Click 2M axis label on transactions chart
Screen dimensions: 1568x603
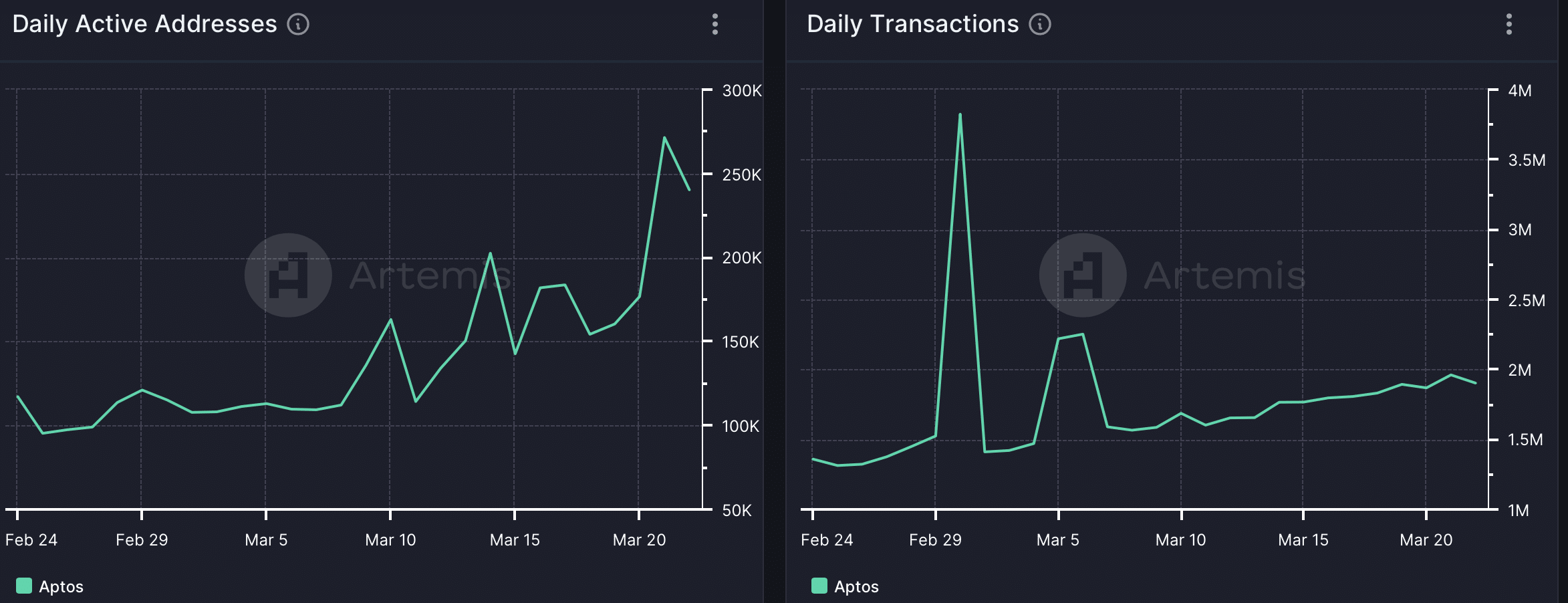tap(1520, 370)
